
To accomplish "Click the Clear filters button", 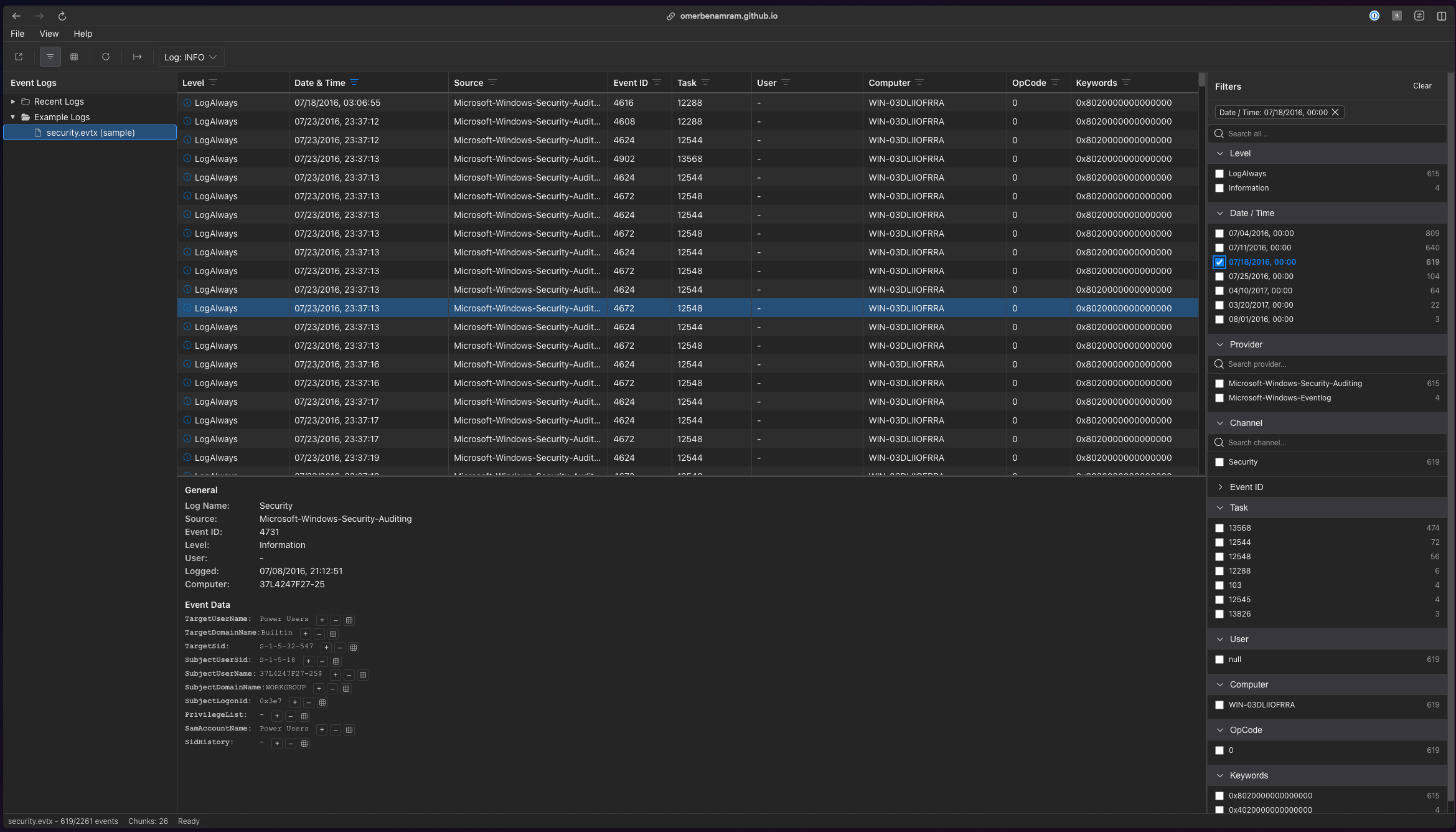I will tap(1422, 86).
